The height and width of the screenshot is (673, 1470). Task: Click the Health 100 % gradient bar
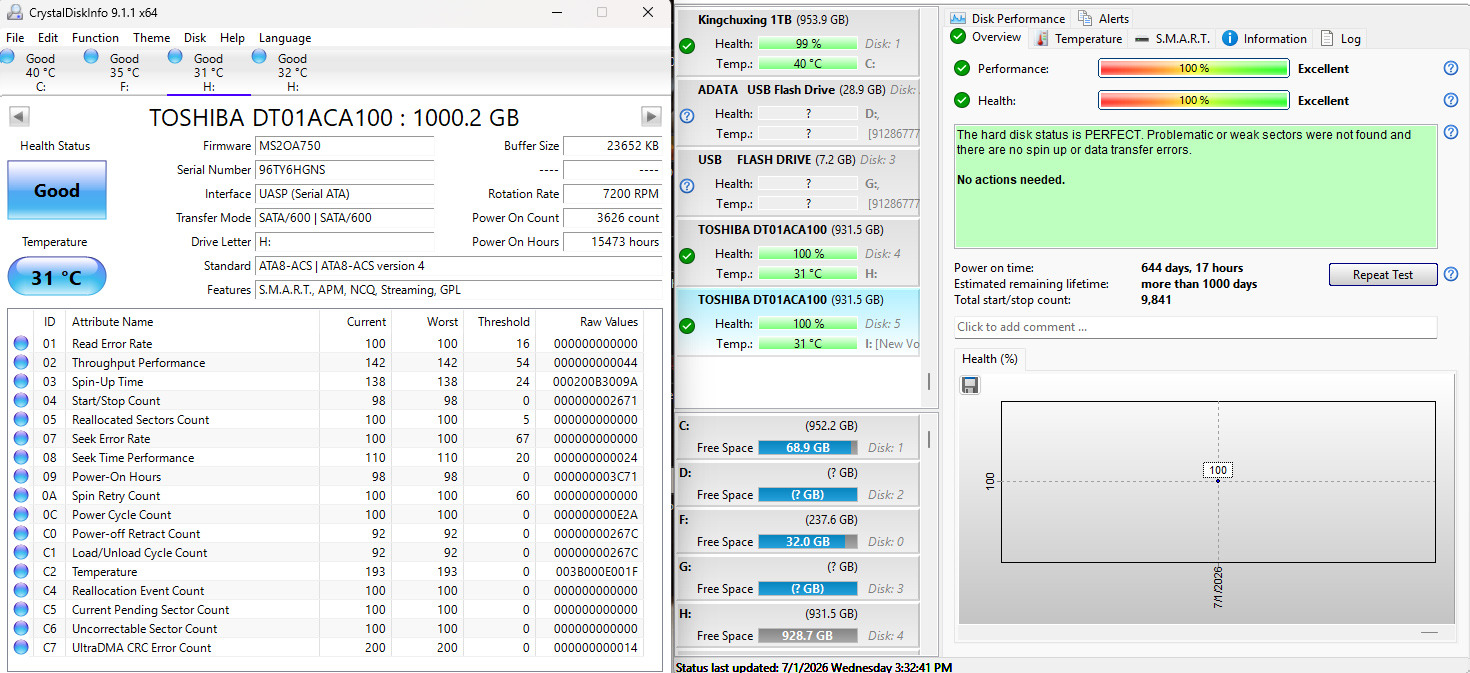click(x=1194, y=101)
